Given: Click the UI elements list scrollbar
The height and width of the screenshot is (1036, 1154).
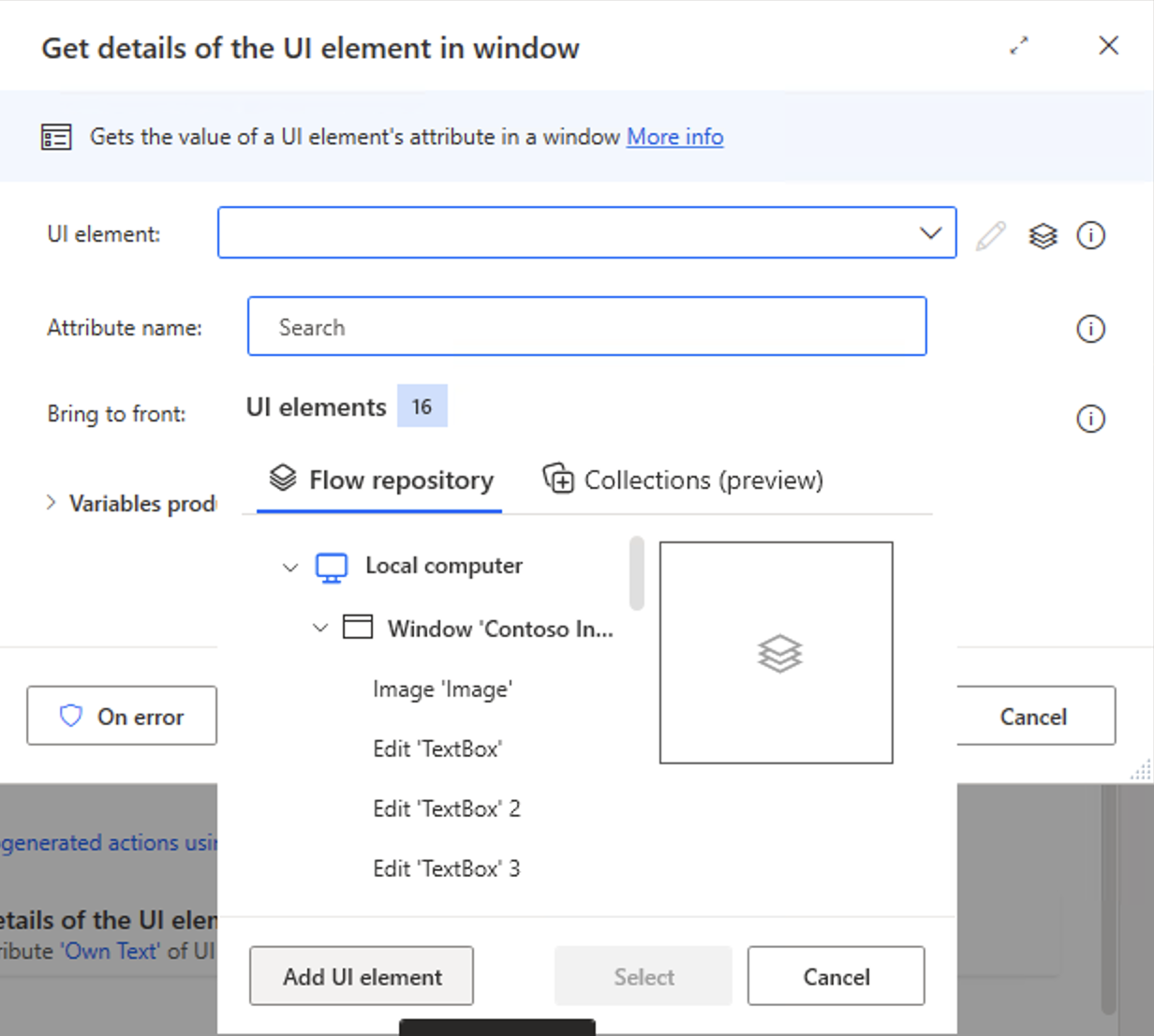Looking at the screenshot, I should [x=637, y=572].
